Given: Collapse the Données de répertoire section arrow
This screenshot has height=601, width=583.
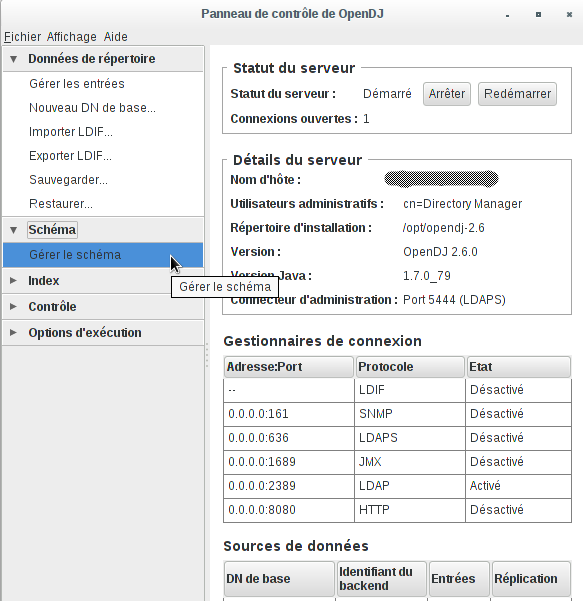Looking at the screenshot, I should click(14, 59).
